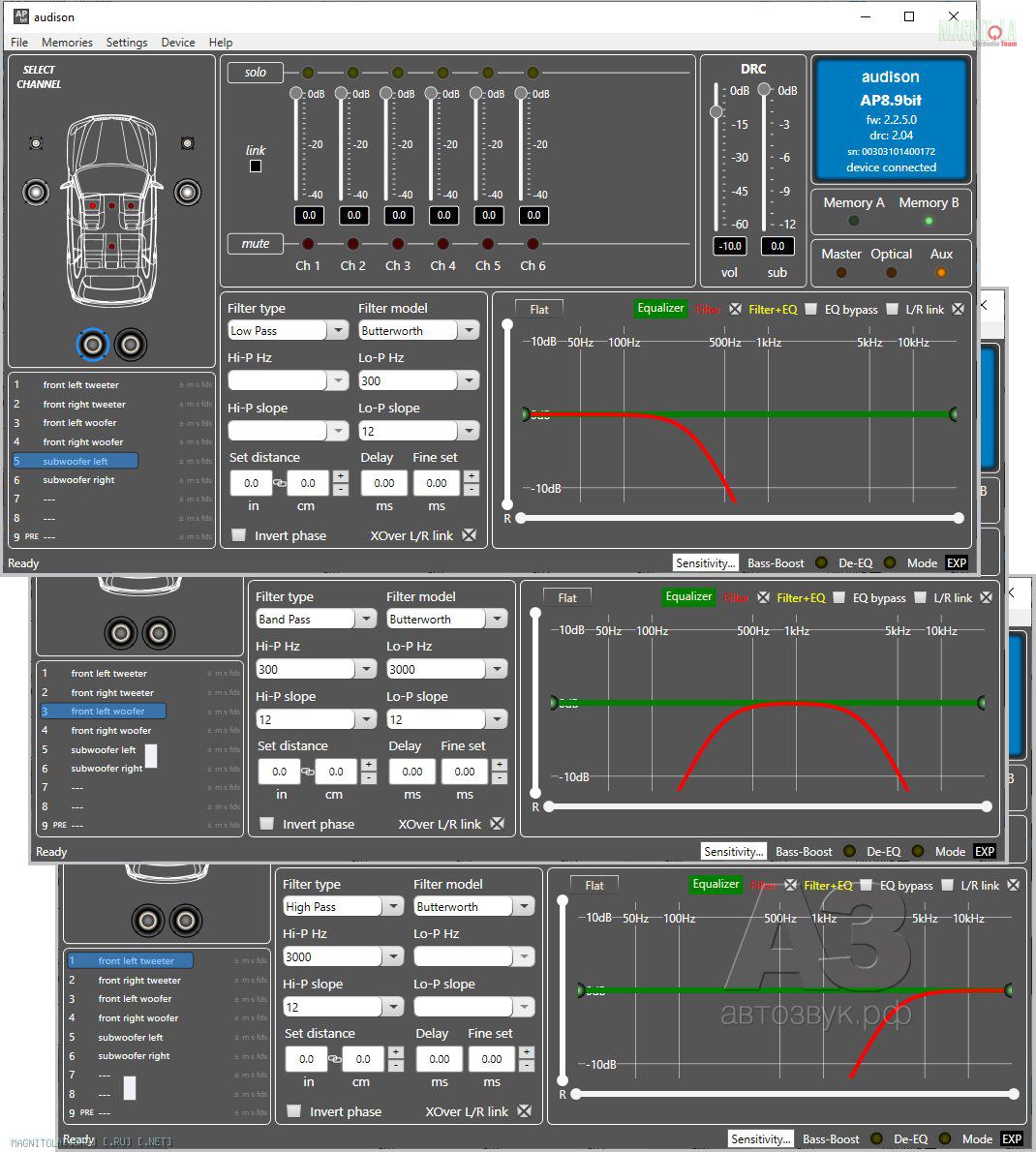Mute Ch 6 with its red mute indicator
Image resolution: width=1036 pixels, height=1152 pixels.
pos(533,243)
